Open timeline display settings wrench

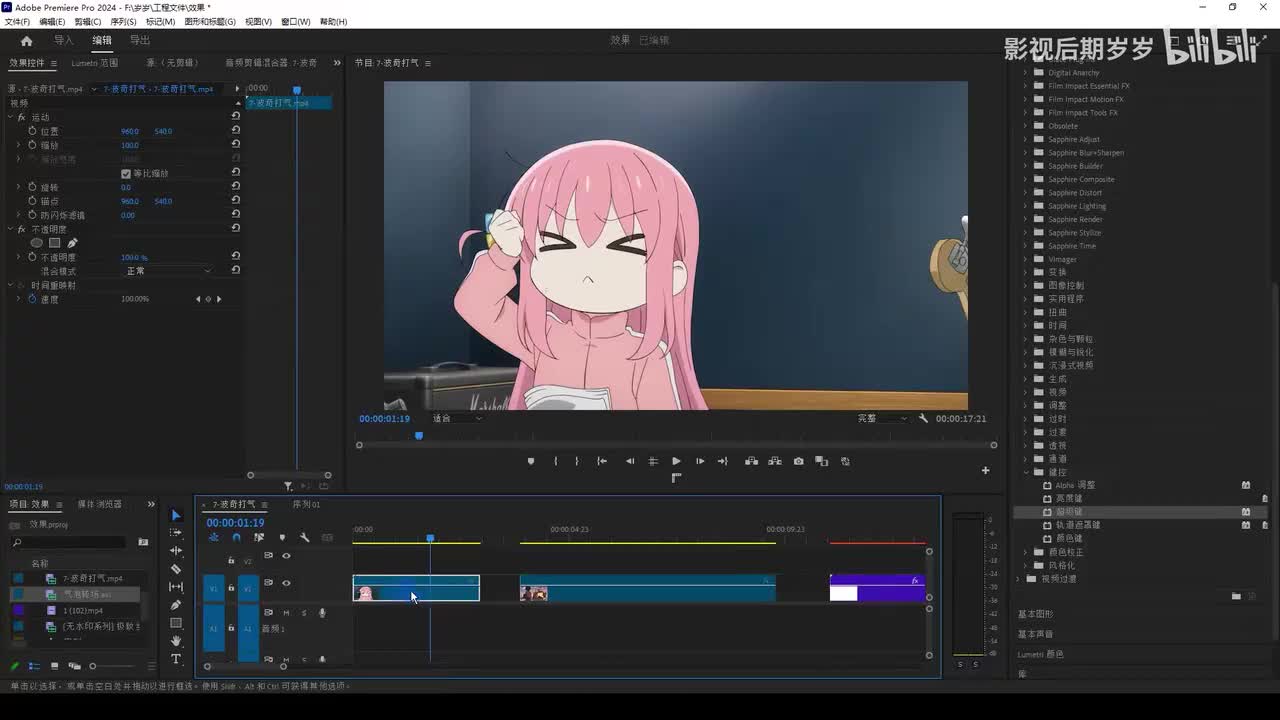[x=305, y=538]
